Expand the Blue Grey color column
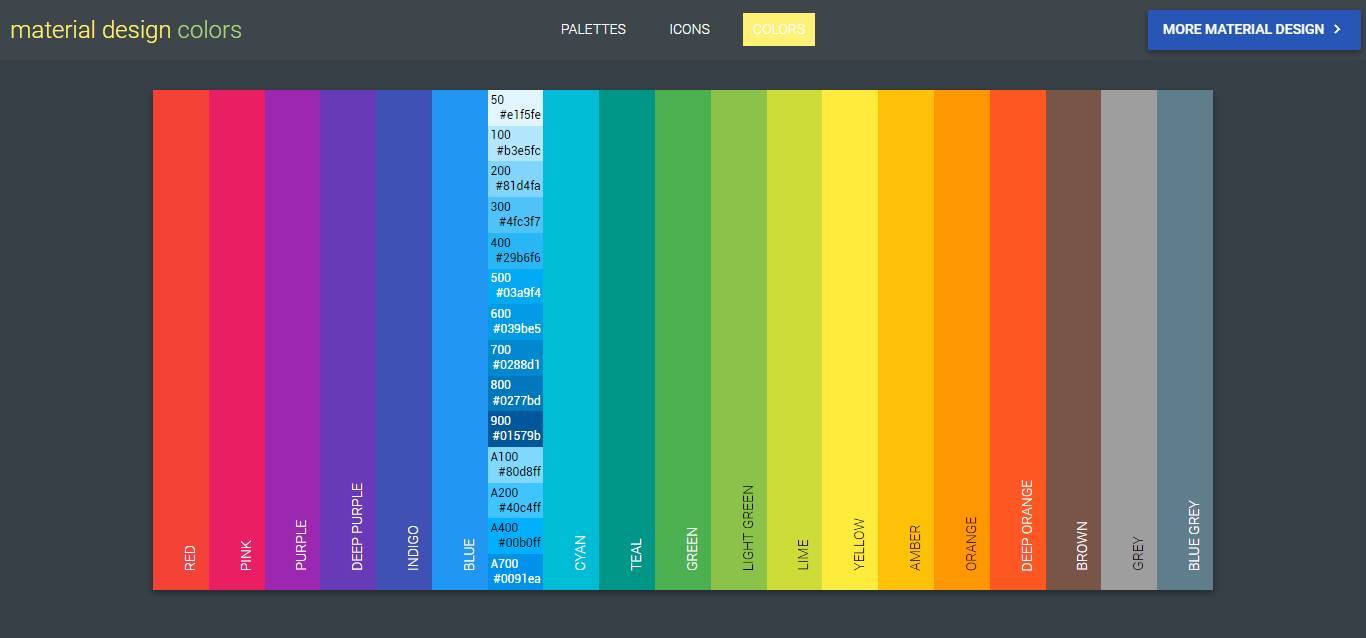Image resolution: width=1366 pixels, height=638 pixels. 1184,340
